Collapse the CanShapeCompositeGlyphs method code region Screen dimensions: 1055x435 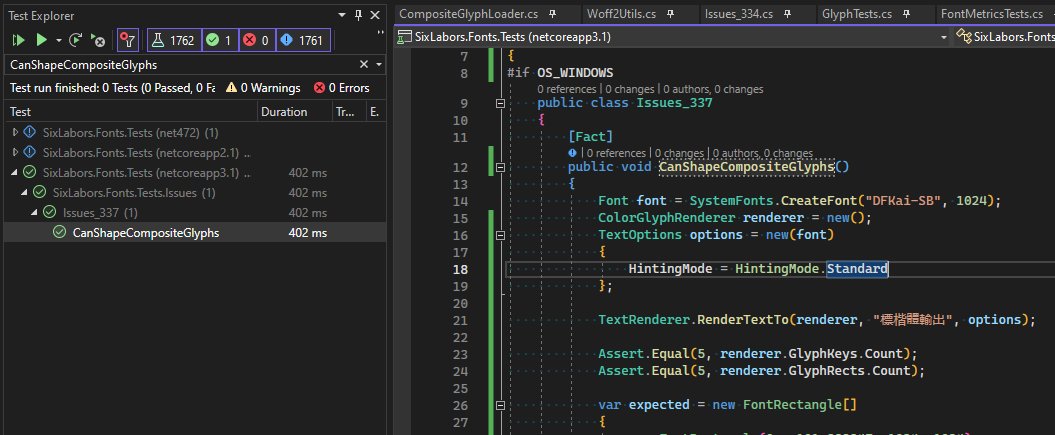pyautogui.click(x=500, y=167)
